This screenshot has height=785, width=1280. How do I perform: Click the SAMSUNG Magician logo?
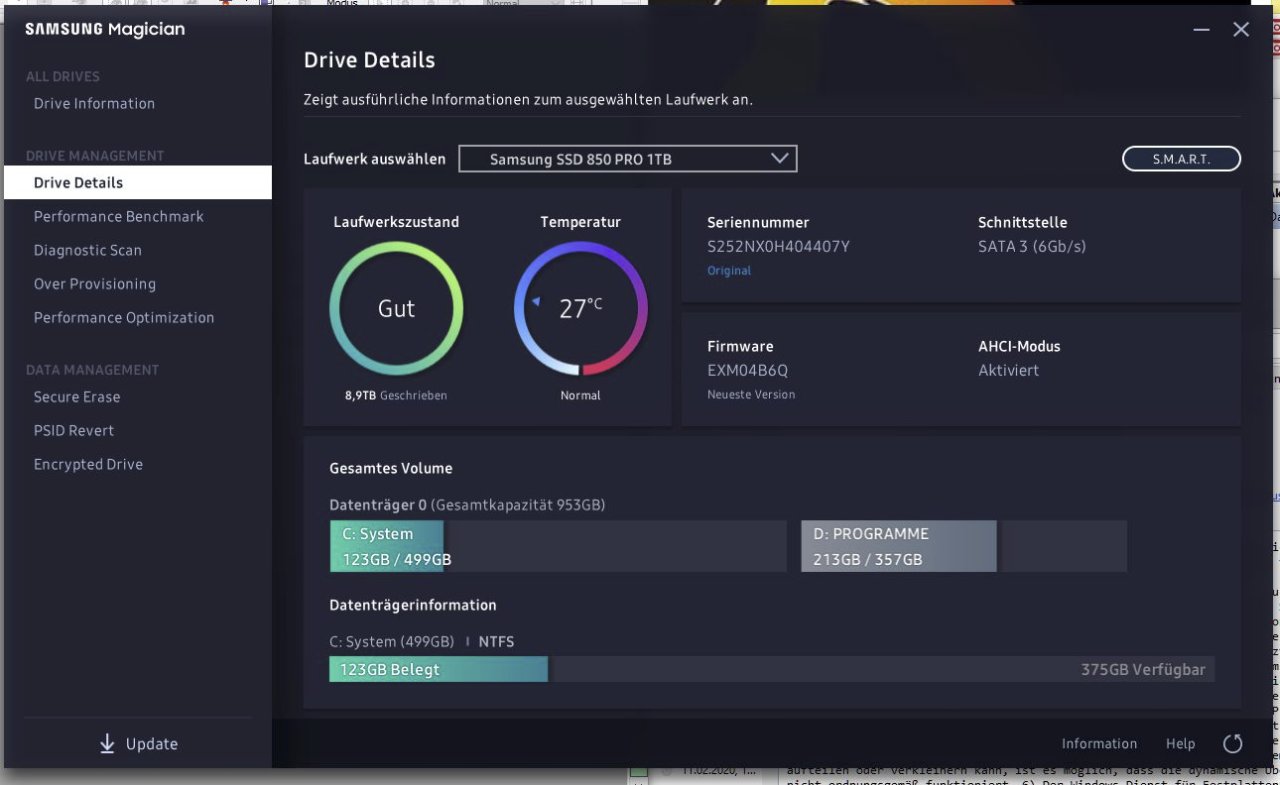click(x=105, y=30)
